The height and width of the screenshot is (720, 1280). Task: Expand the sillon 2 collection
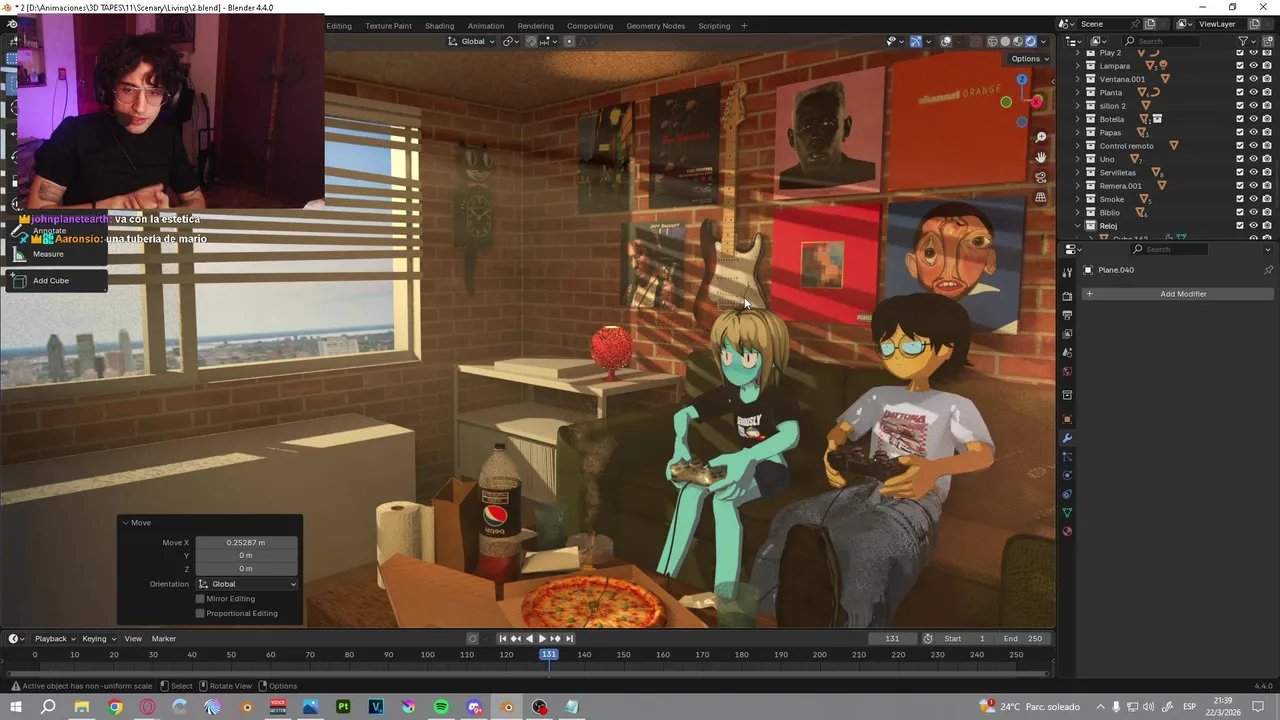coord(1078,106)
